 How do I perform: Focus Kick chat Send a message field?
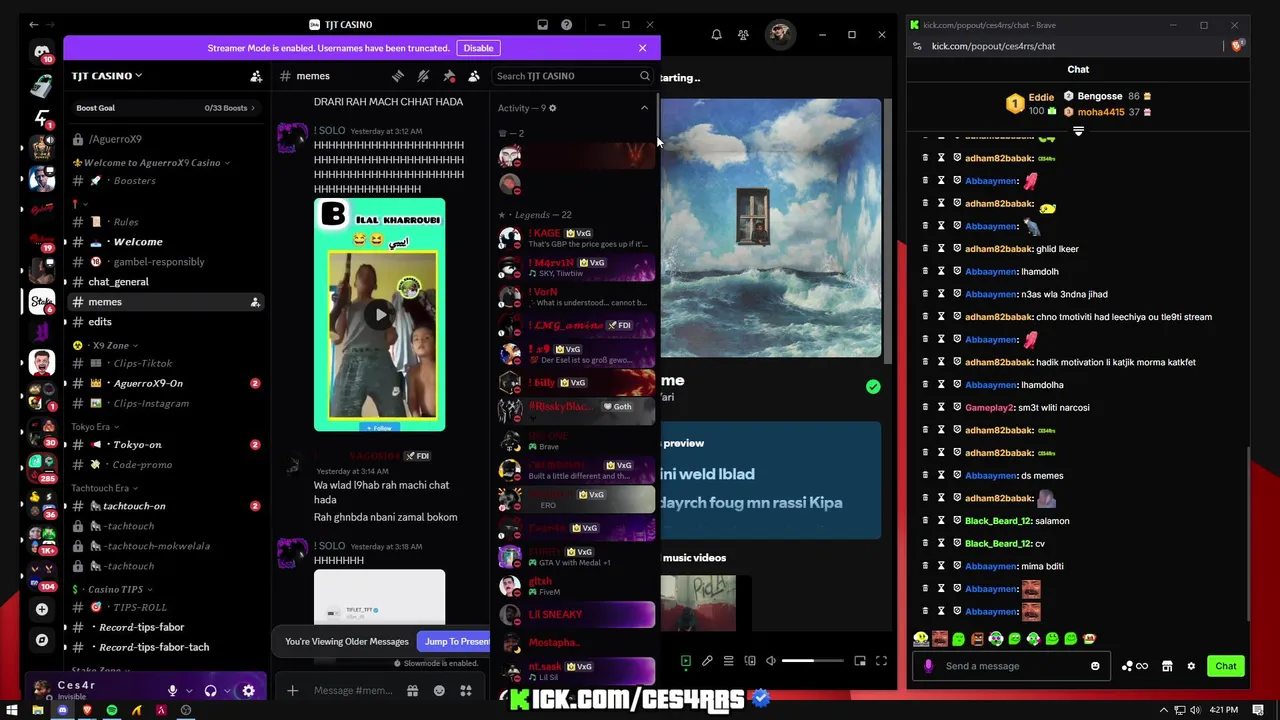pyautogui.click(x=1012, y=666)
